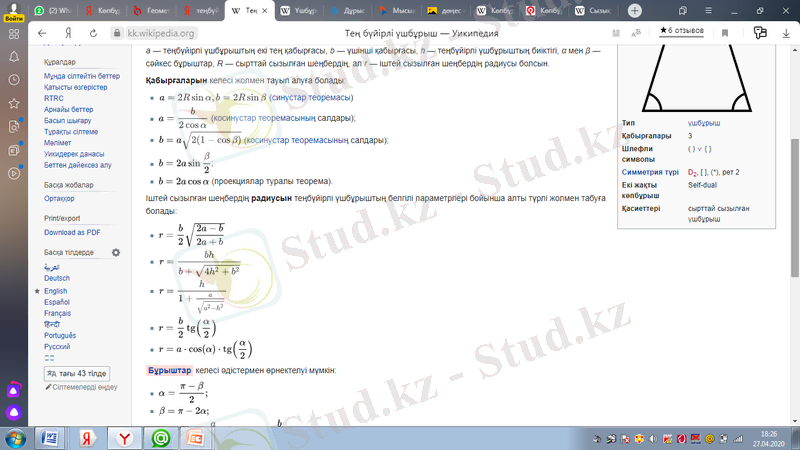Click the padlock site security icon
This screenshot has width=800, height=450.
(117, 33)
